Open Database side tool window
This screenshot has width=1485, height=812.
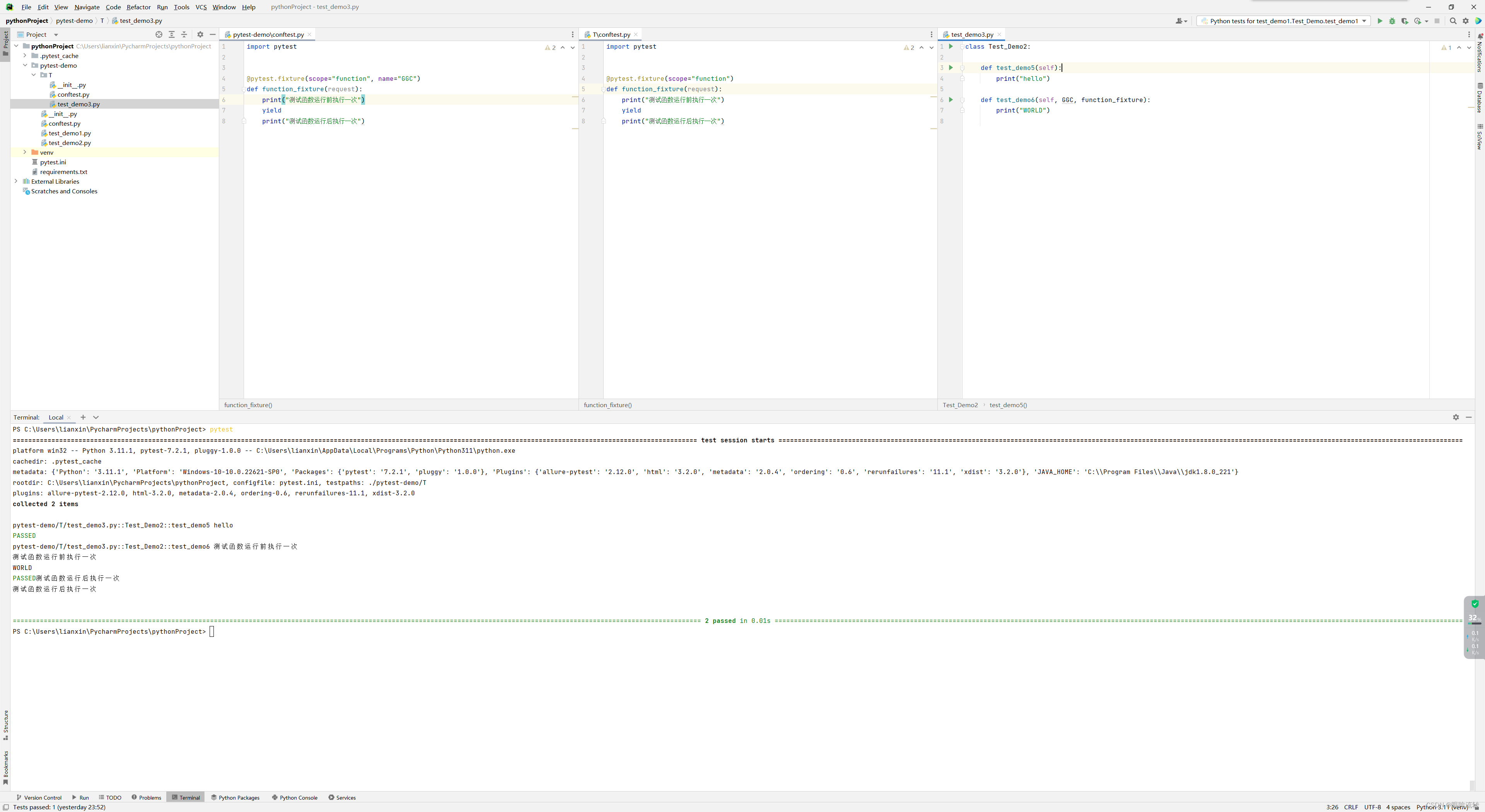click(x=1479, y=98)
